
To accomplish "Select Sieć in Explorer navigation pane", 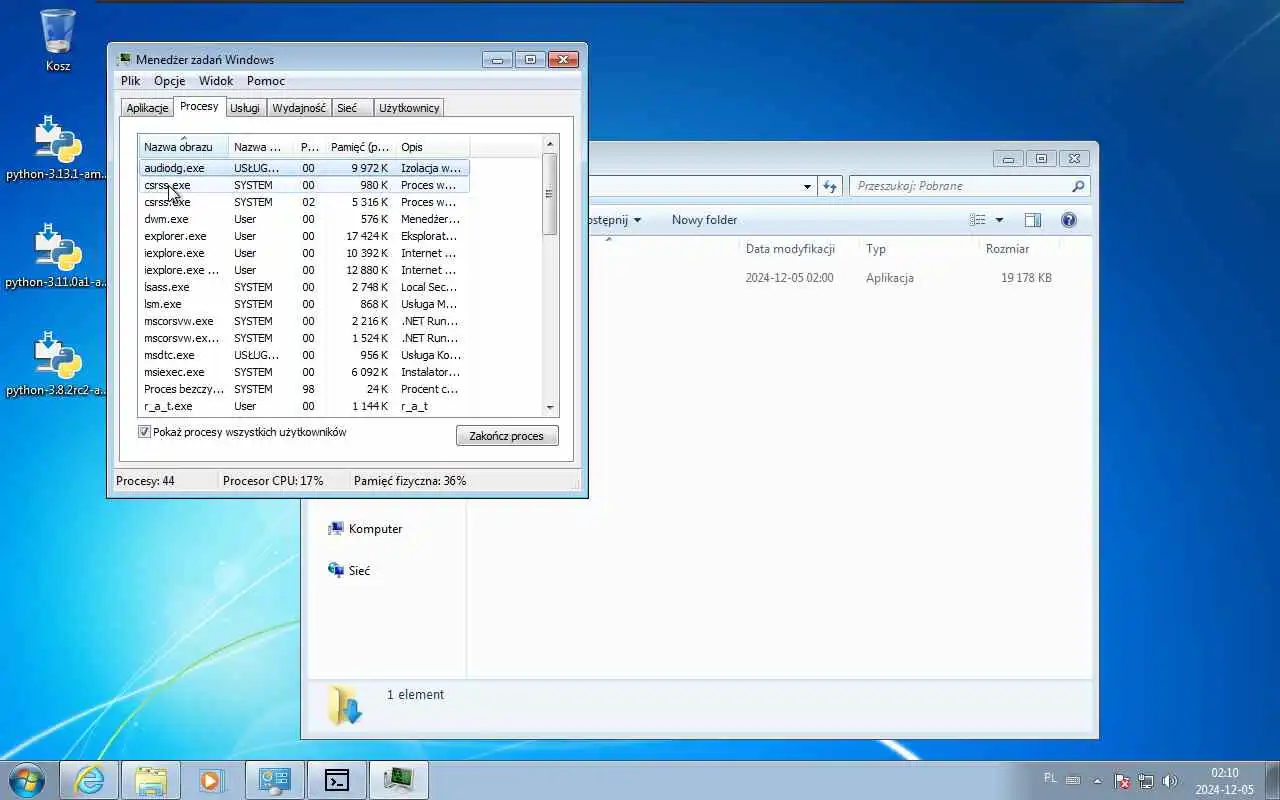I will (x=349, y=570).
